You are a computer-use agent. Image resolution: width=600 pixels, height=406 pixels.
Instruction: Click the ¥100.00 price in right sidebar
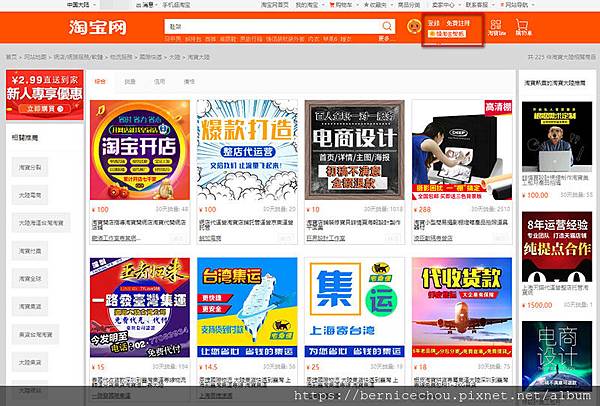coord(535,195)
